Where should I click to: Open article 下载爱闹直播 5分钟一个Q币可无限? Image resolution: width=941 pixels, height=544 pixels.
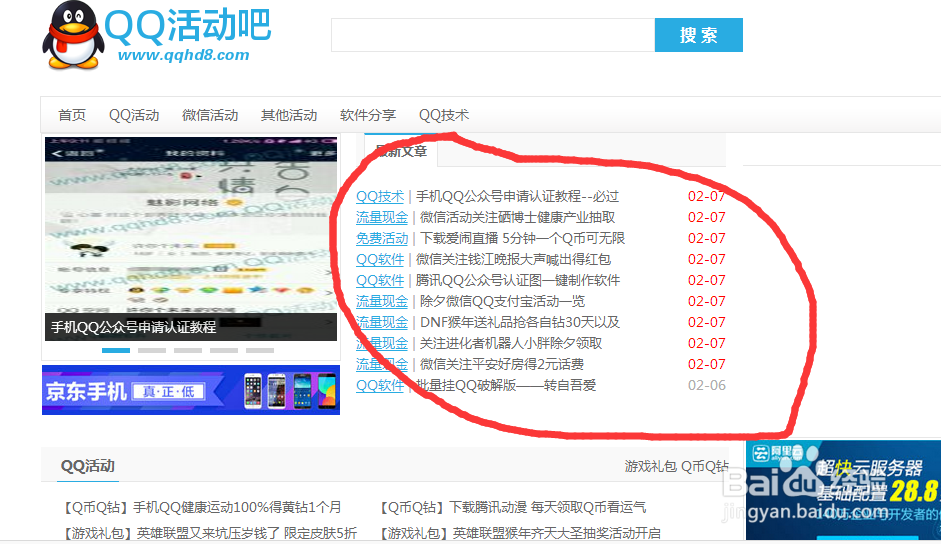[522, 238]
